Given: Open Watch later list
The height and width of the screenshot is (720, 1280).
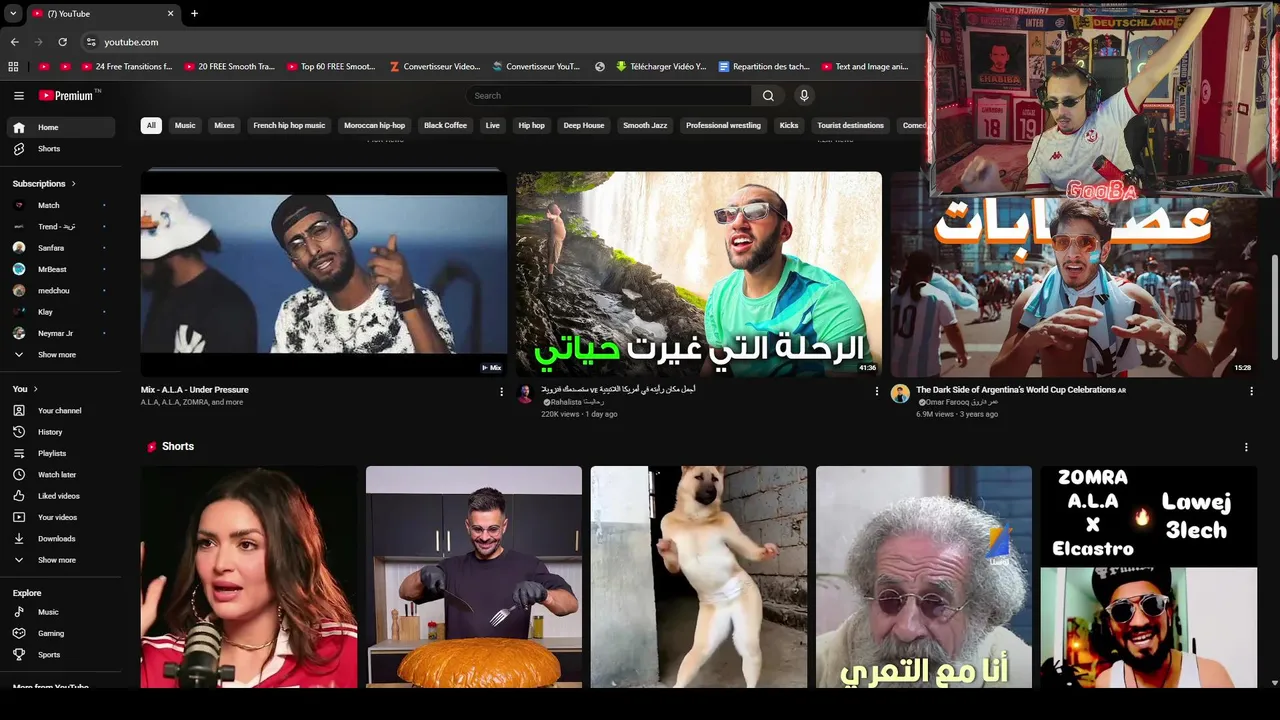Looking at the screenshot, I should [61, 474].
